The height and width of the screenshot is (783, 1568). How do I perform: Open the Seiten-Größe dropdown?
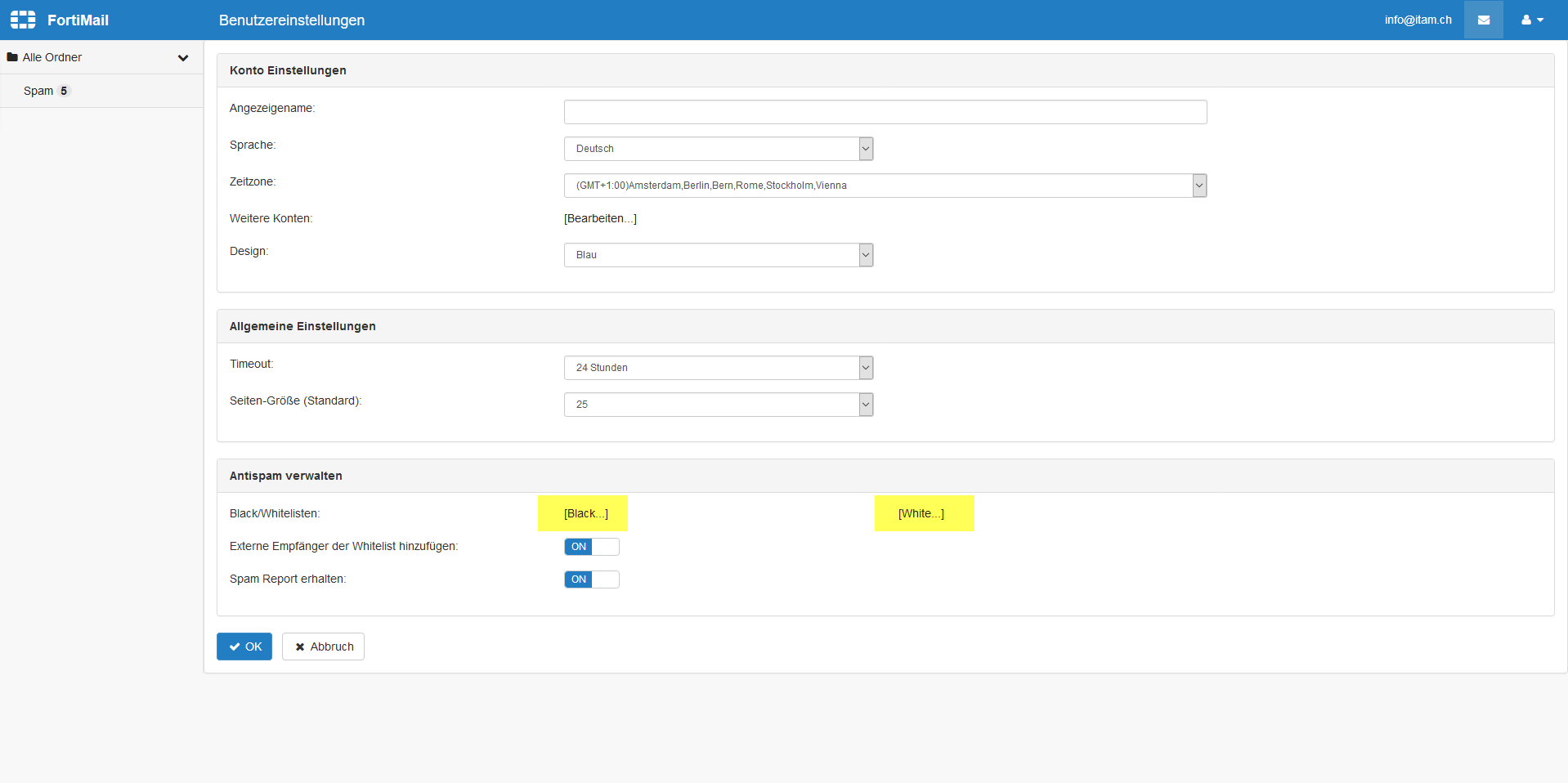click(718, 405)
